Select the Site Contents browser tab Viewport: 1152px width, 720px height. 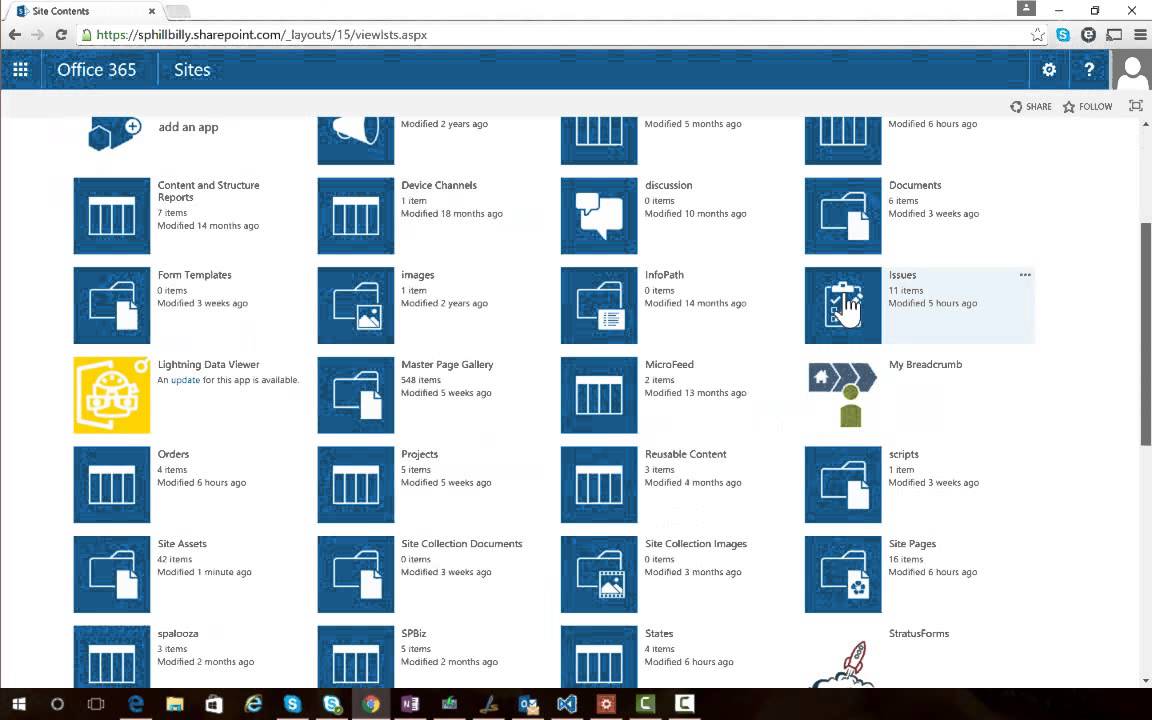point(85,11)
